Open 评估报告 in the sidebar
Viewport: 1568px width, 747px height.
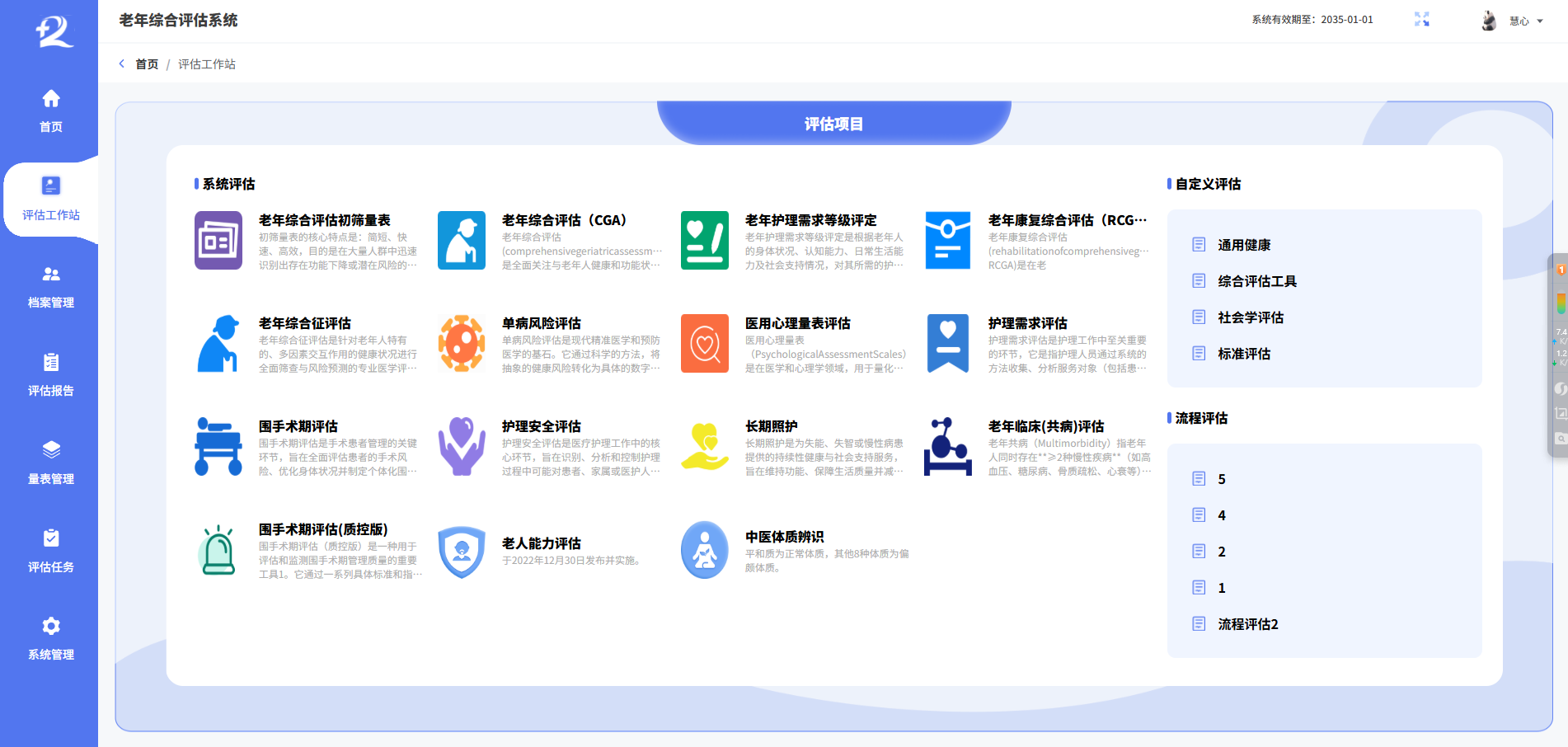pyautogui.click(x=50, y=374)
